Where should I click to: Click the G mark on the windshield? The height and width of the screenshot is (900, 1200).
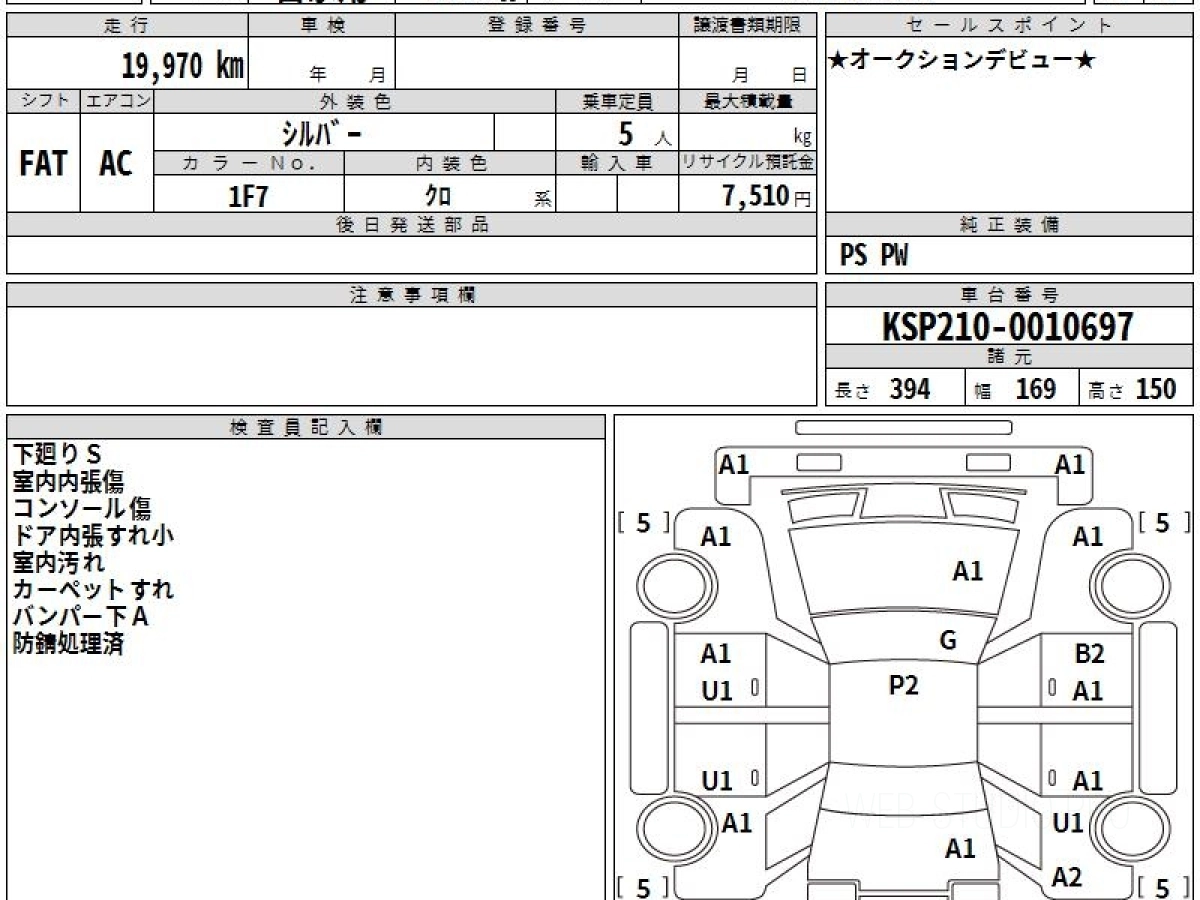click(948, 641)
